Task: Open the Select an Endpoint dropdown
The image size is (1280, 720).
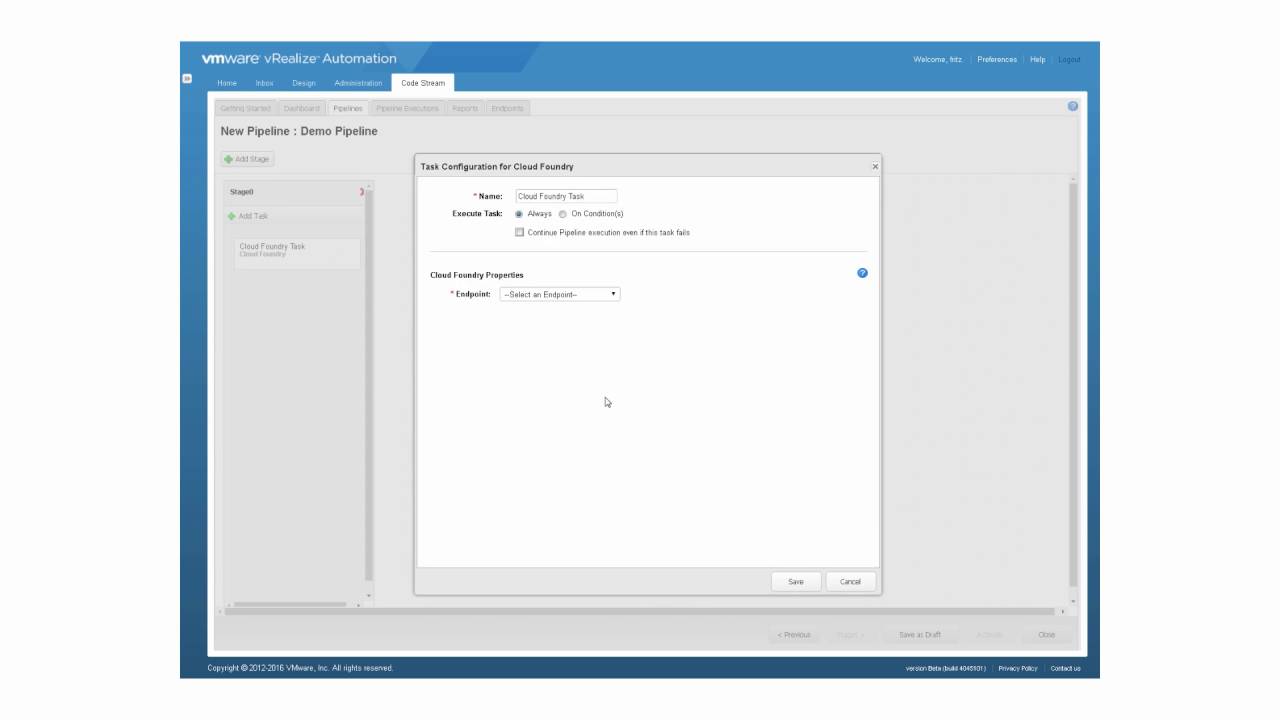Action: [x=560, y=294]
